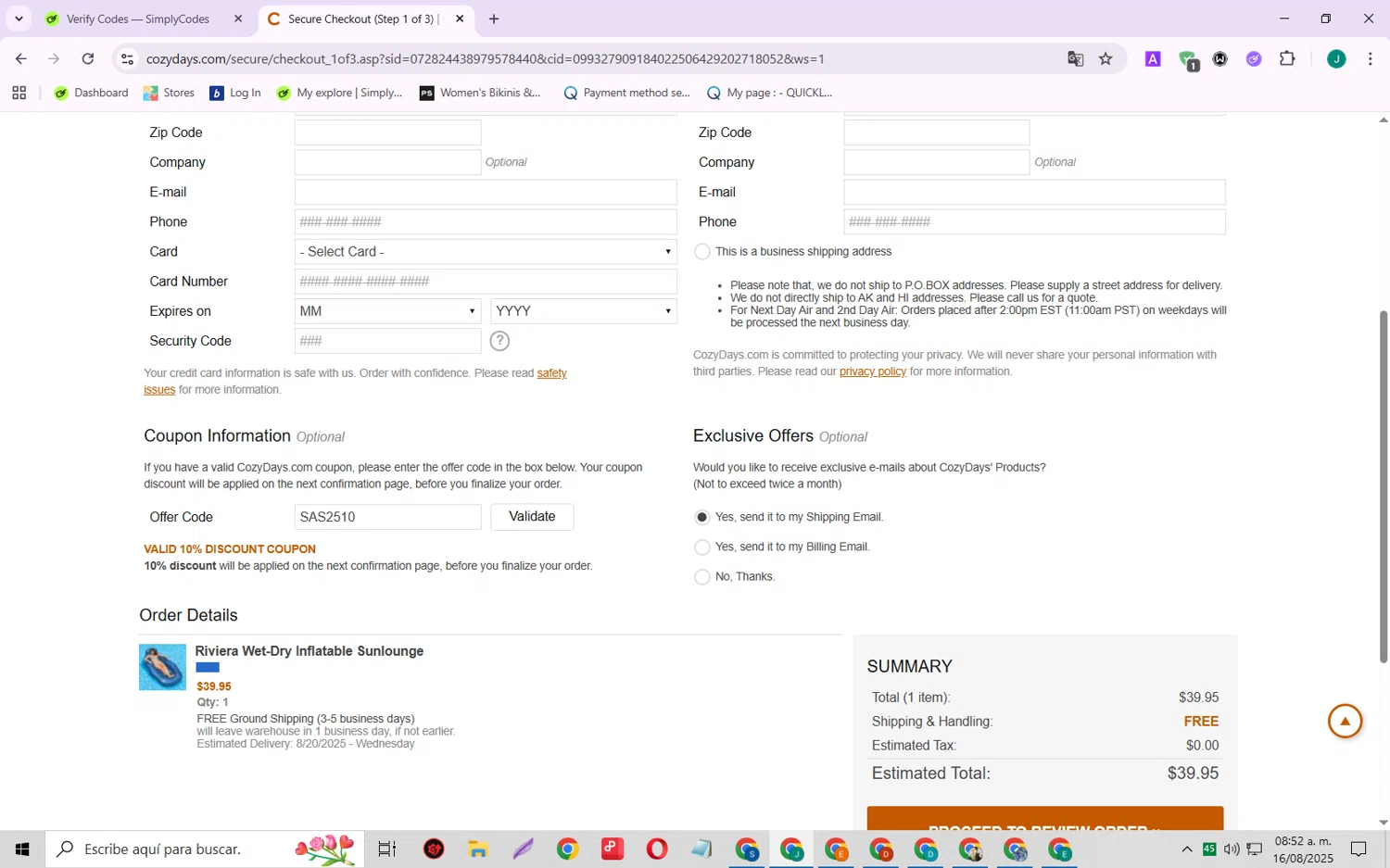Viewport: 1390px width, 868px height.
Task: Close the Verify Codes tab
Action: tap(238, 19)
